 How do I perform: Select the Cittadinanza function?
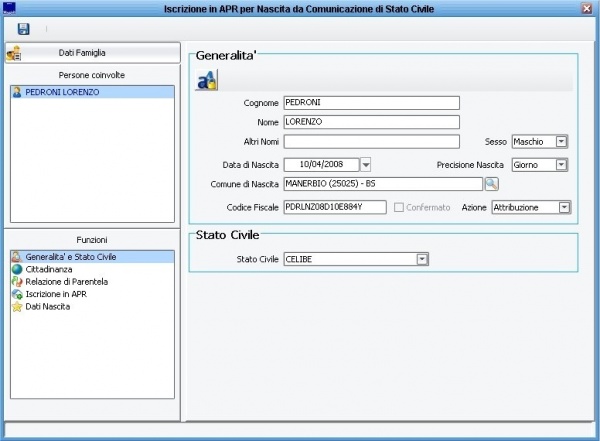click(x=92, y=269)
